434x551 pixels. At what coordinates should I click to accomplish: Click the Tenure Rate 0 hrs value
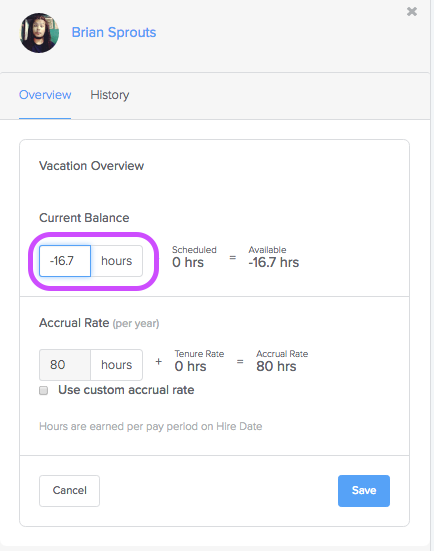pyautogui.click(x=190, y=366)
